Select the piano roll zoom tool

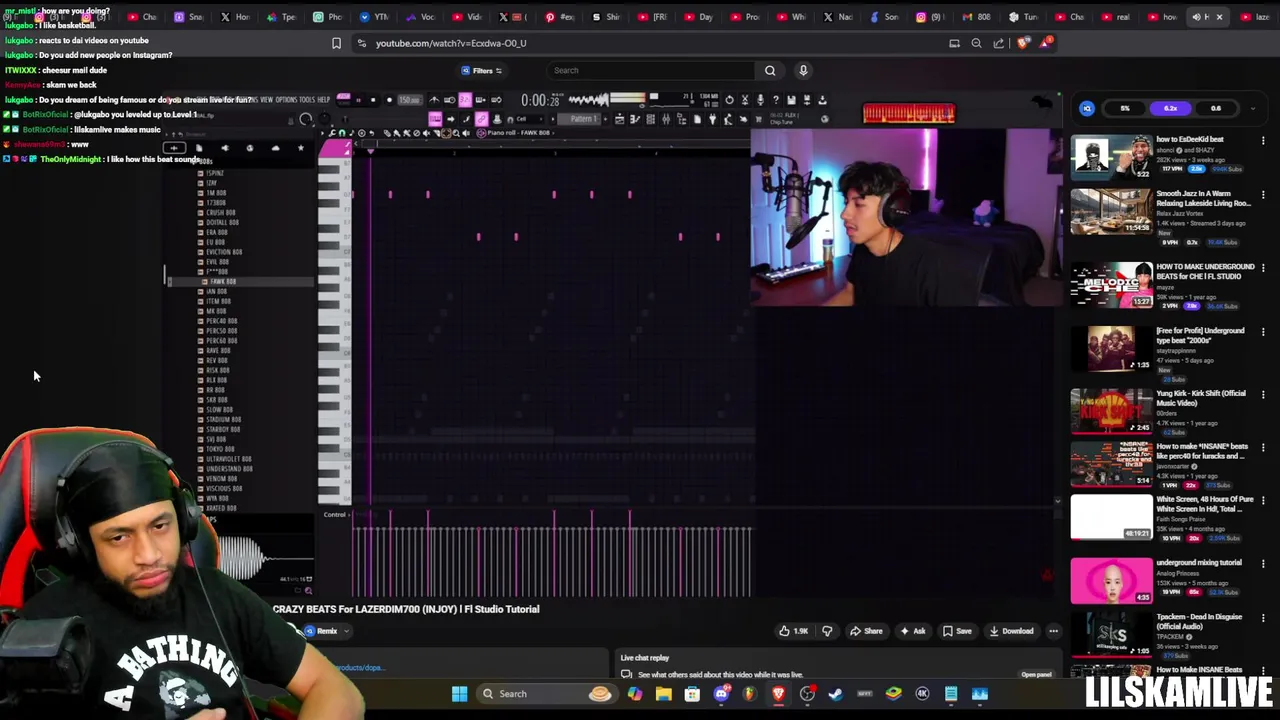[456, 133]
